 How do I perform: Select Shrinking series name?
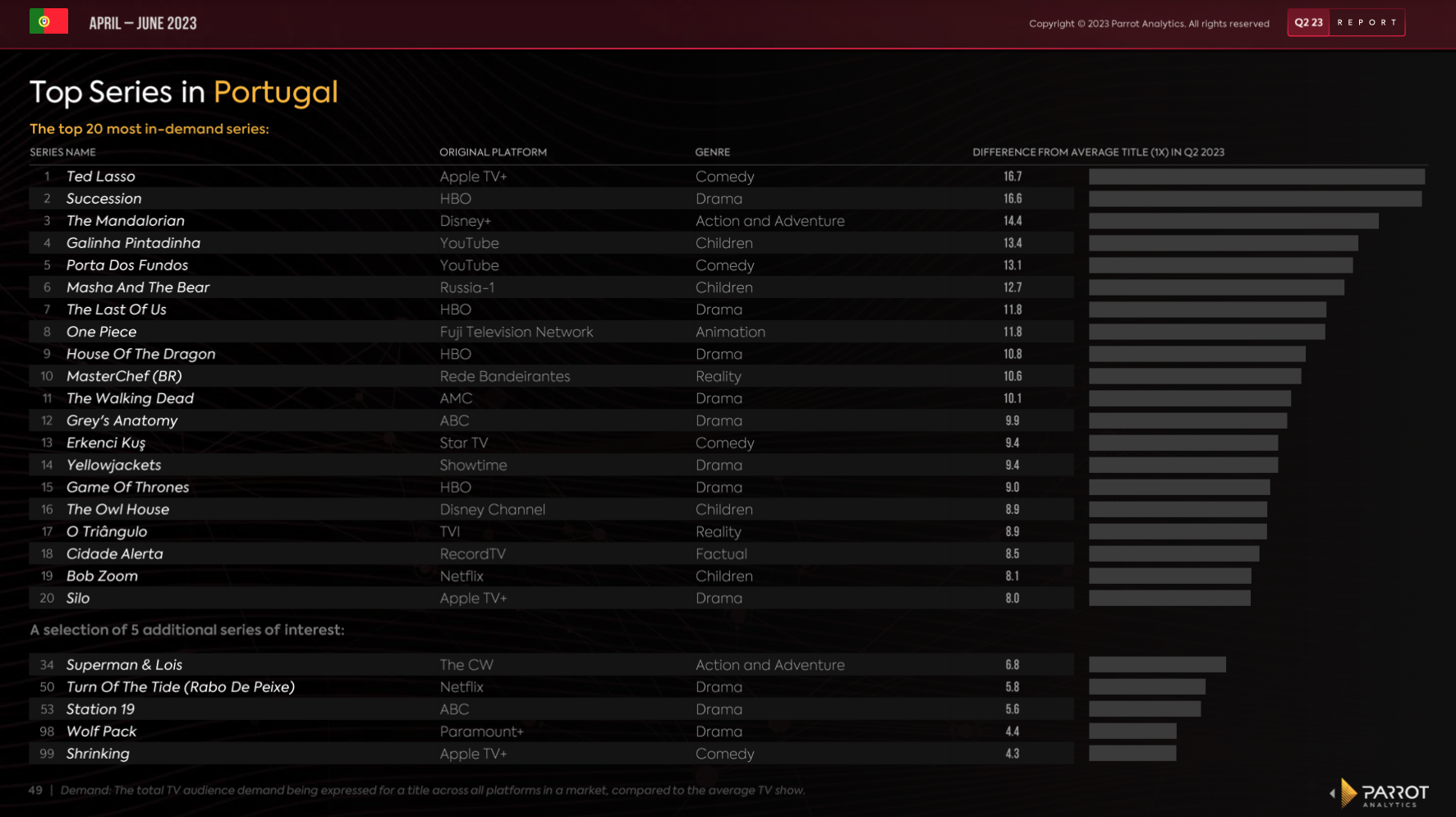click(x=98, y=753)
